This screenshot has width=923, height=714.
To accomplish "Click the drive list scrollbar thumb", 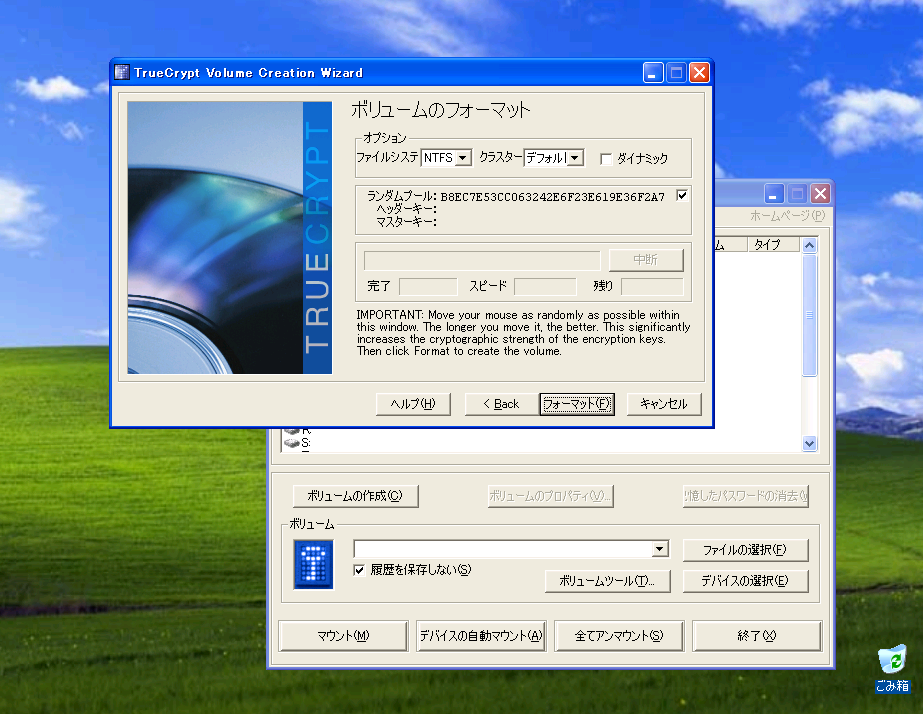I will pyautogui.click(x=809, y=314).
